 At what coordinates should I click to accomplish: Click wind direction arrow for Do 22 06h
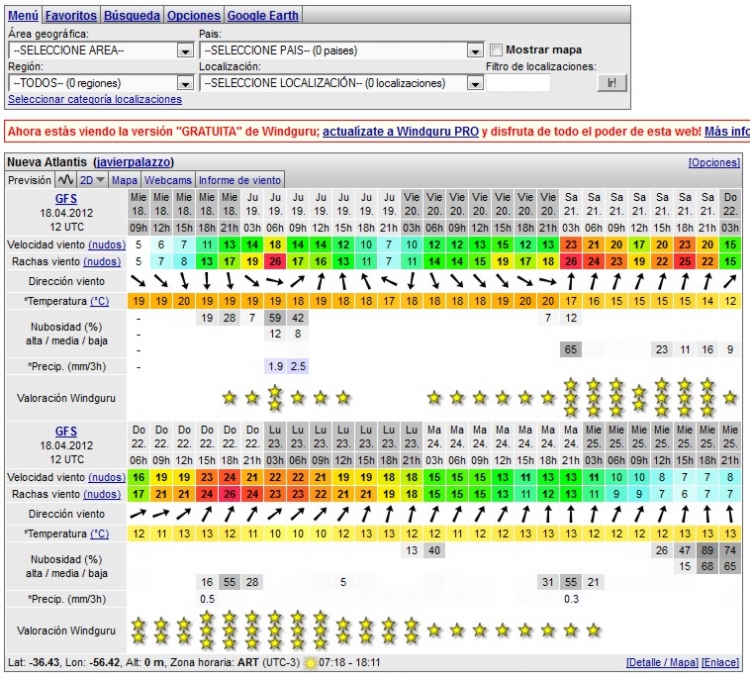point(138,514)
